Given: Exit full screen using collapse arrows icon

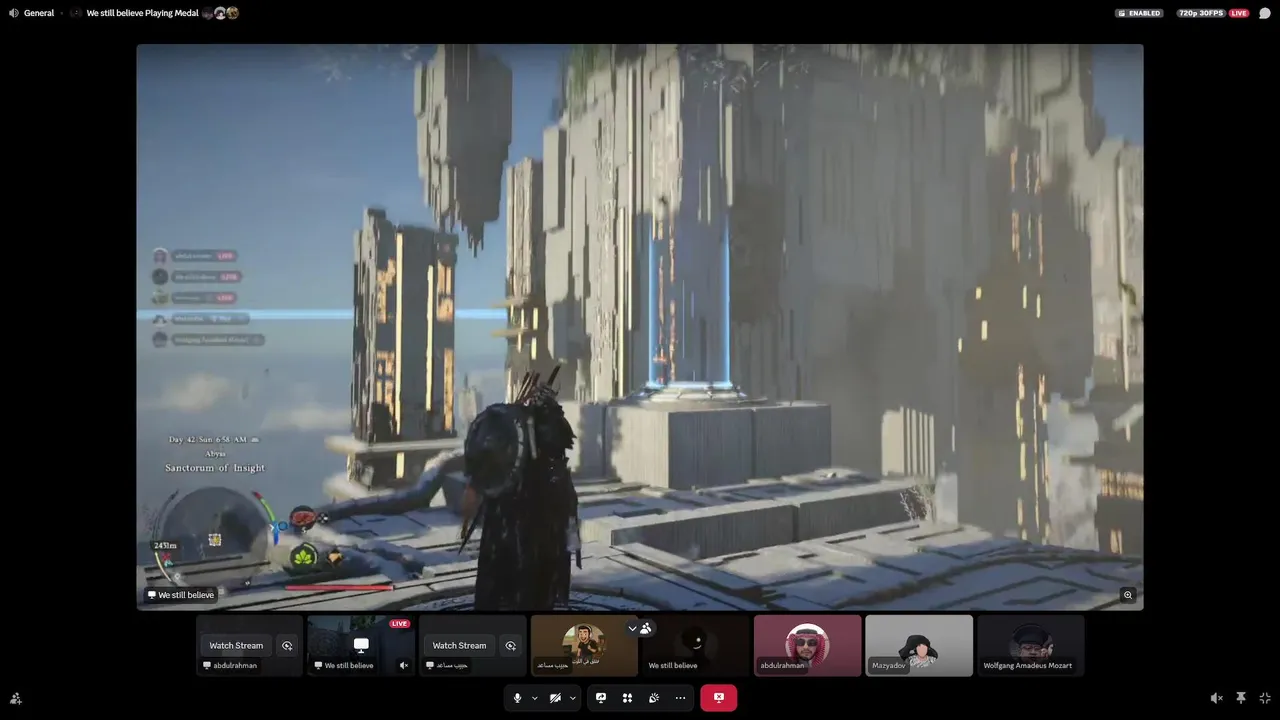Looking at the screenshot, I should coord(1265,698).
